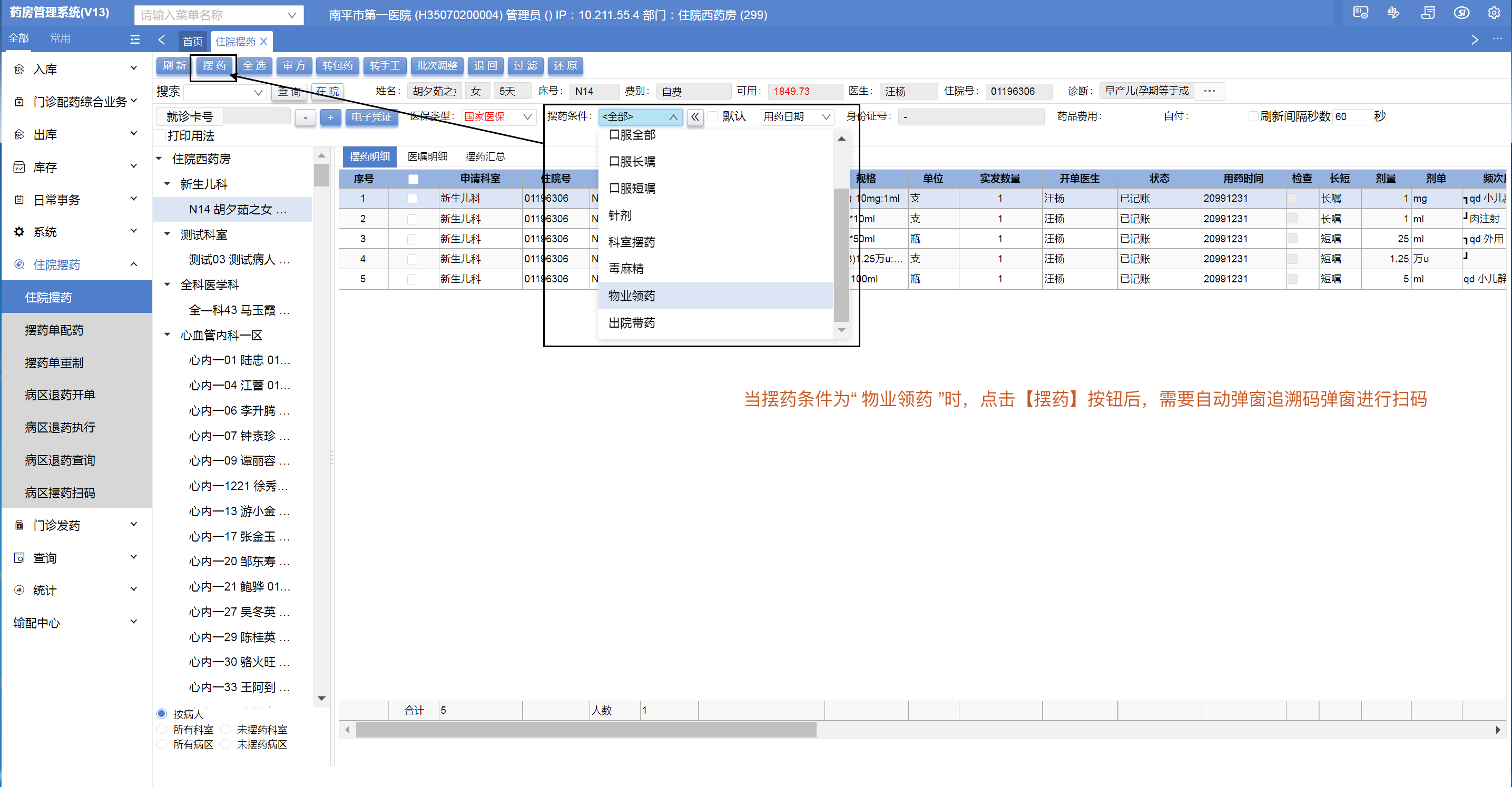This screenshot has height=787, width=1512.
Task: Collapse the 心血管内科一区 tree node
Action: [168, 335]
